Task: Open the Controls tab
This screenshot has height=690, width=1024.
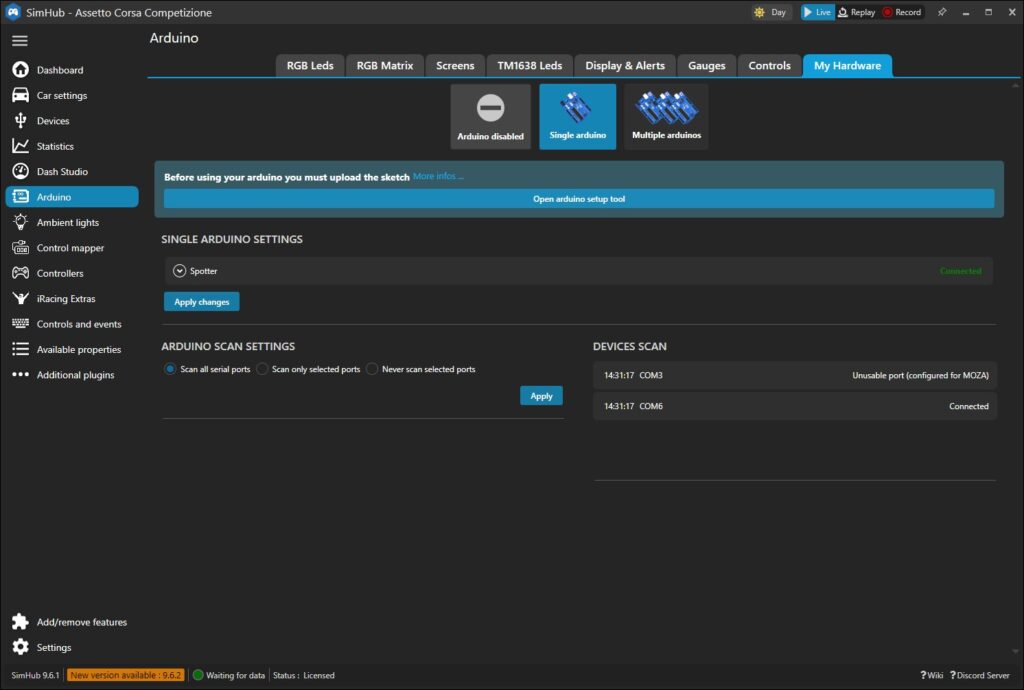Action: pos(769,65)
